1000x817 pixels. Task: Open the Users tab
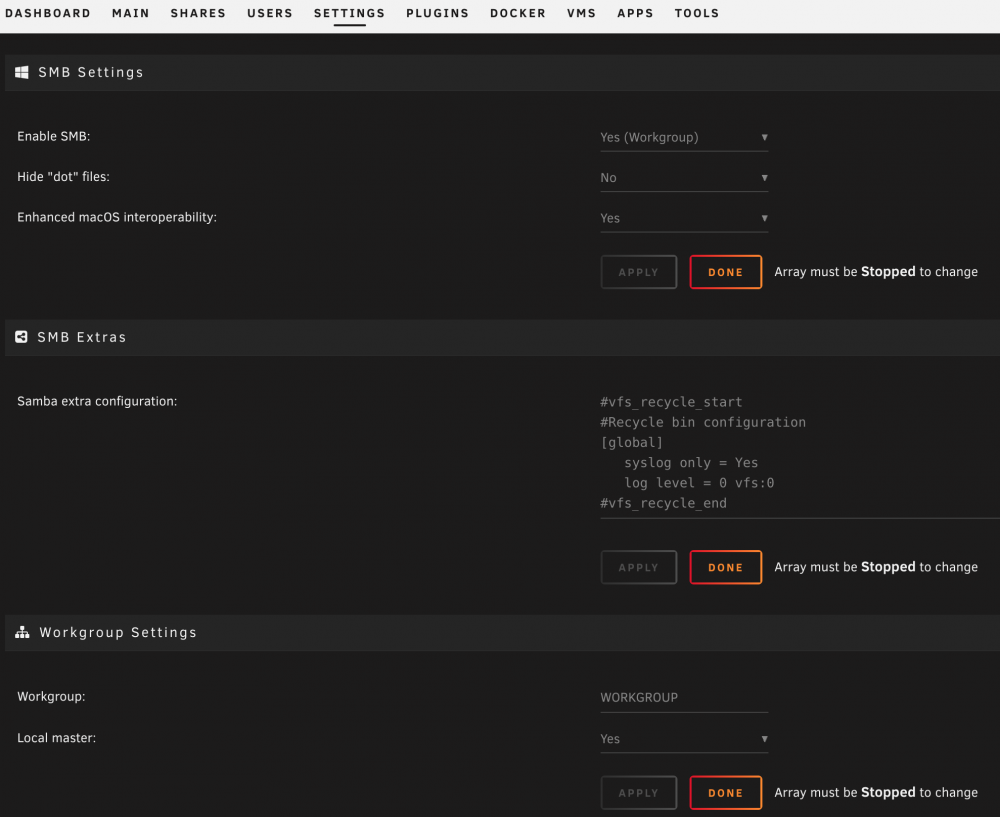pyautogui.click(x=270, y=13)
